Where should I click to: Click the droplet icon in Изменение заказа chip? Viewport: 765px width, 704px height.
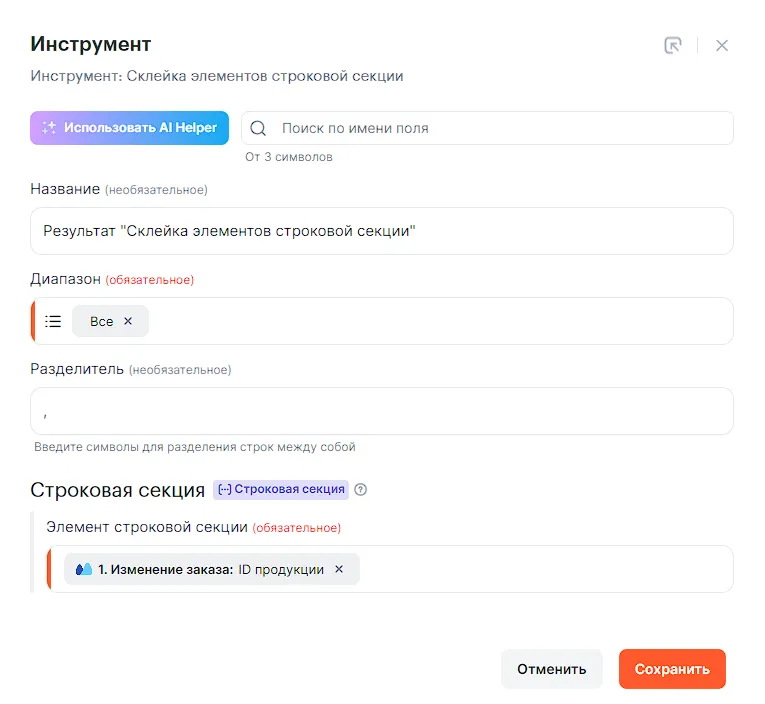point(84,569)
